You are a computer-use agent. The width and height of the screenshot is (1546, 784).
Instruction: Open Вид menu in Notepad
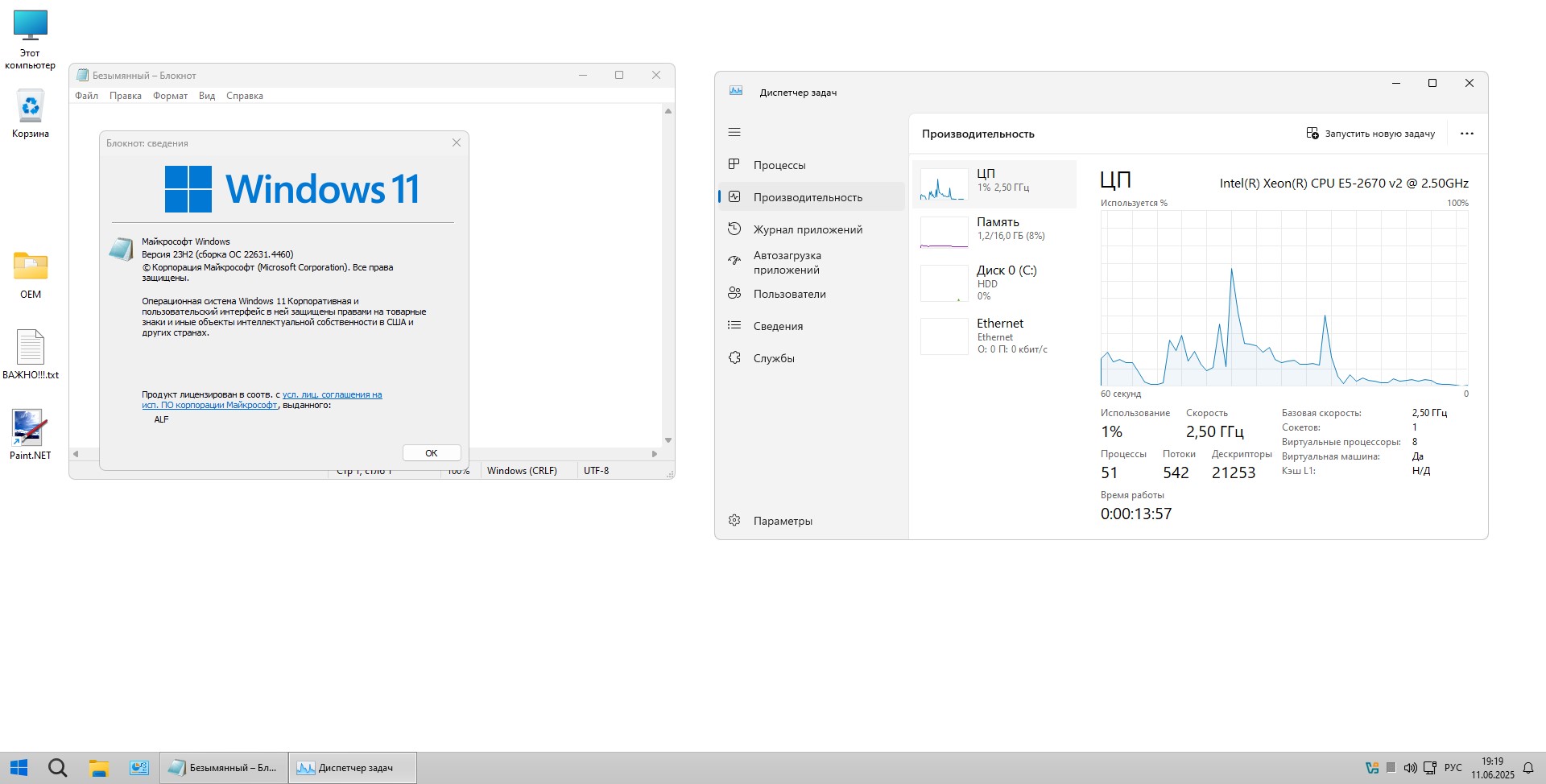point(207,96)
